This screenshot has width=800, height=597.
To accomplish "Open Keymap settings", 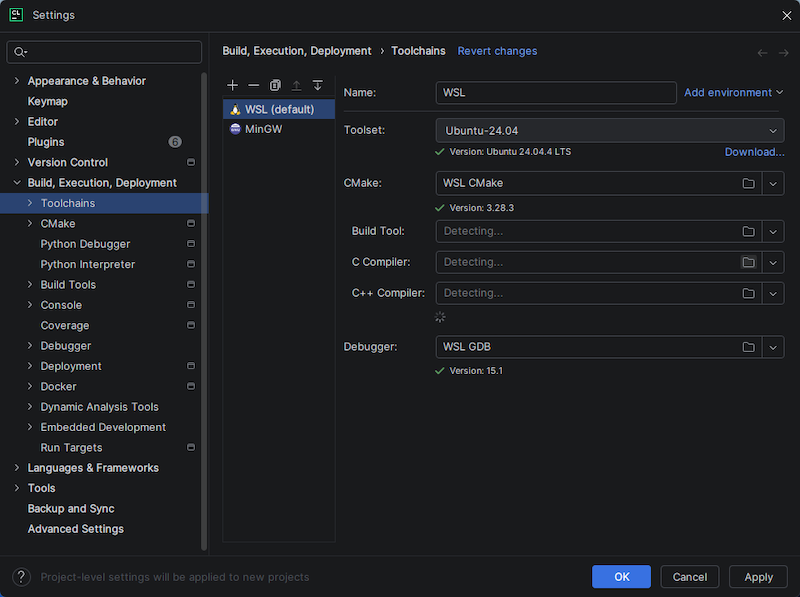I will pos(47,101).
